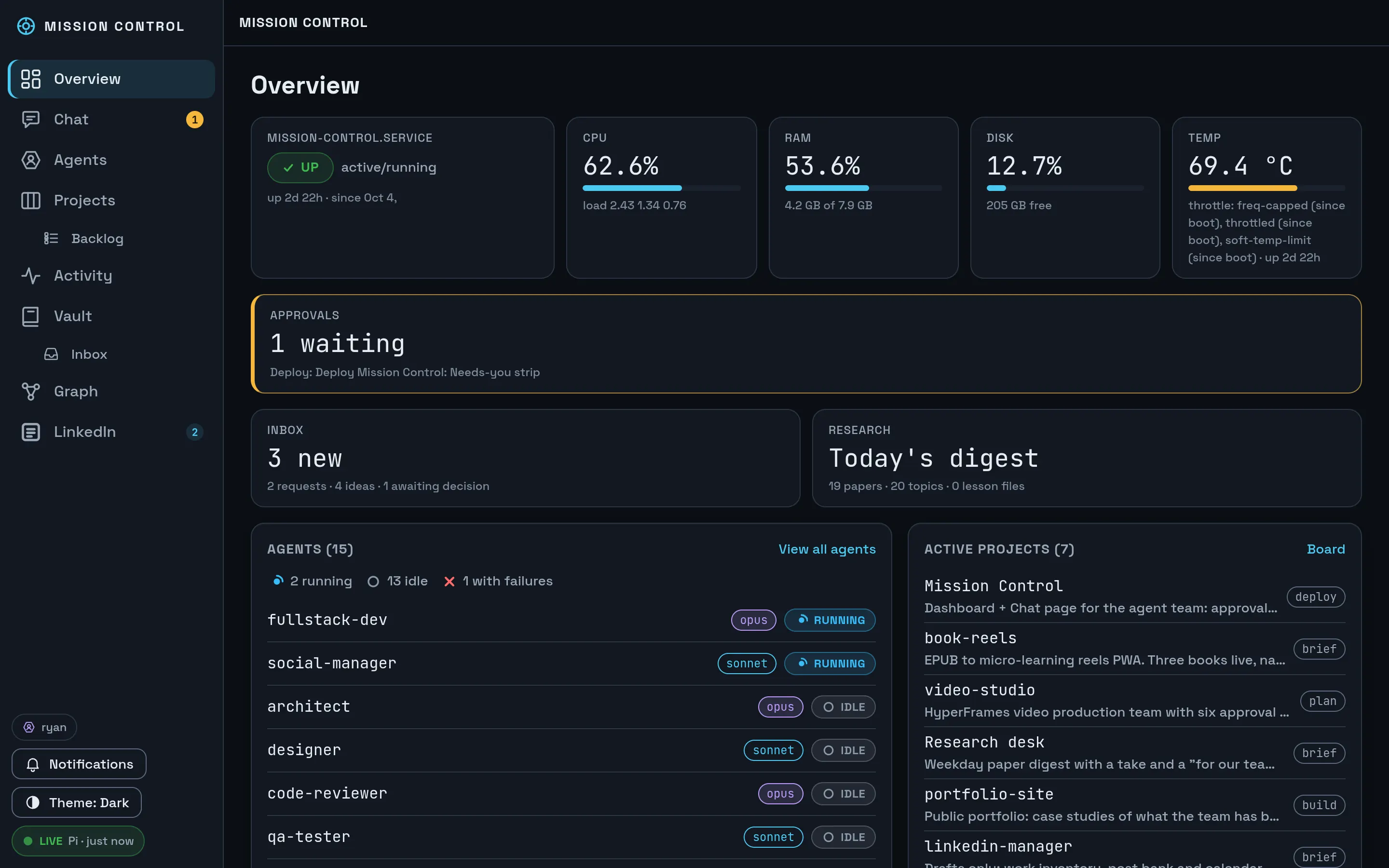The width and height of the screenshot is (1389, 868).
Task: Select the designer agent row
Action: 571,750
